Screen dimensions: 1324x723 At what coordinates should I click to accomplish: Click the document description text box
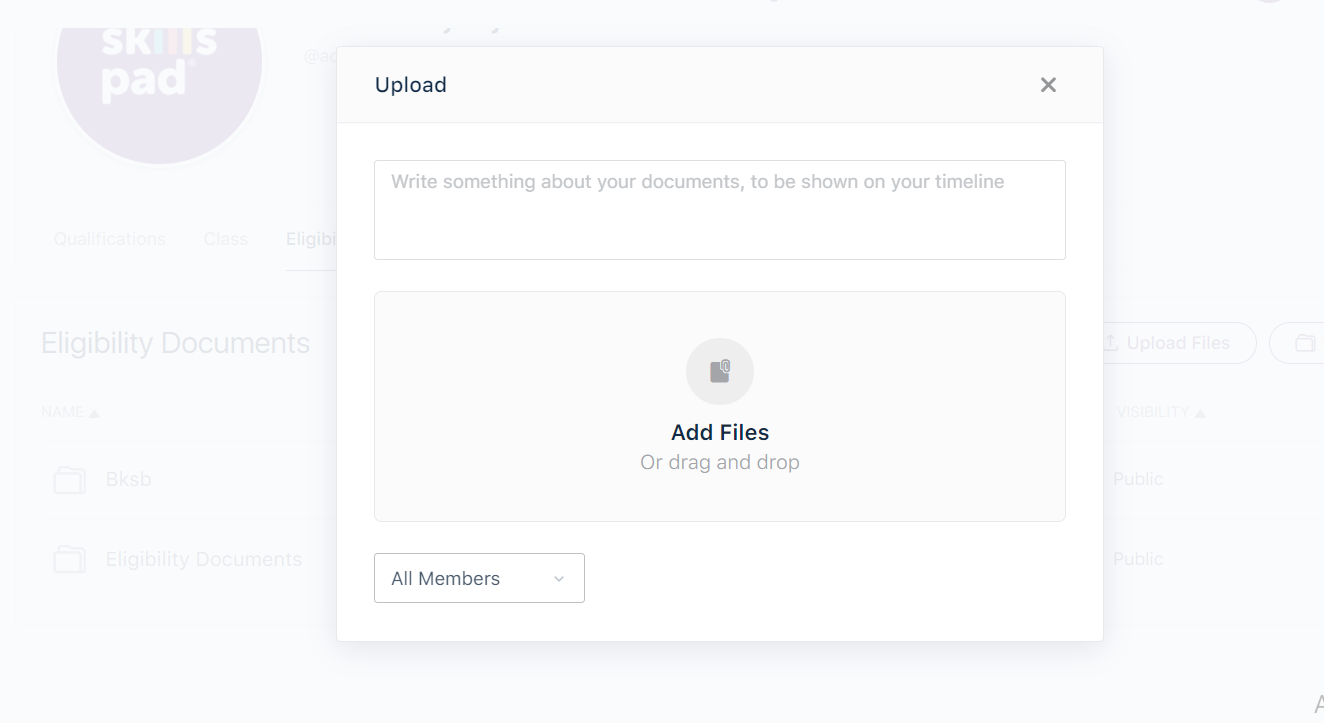click(720, 210)
